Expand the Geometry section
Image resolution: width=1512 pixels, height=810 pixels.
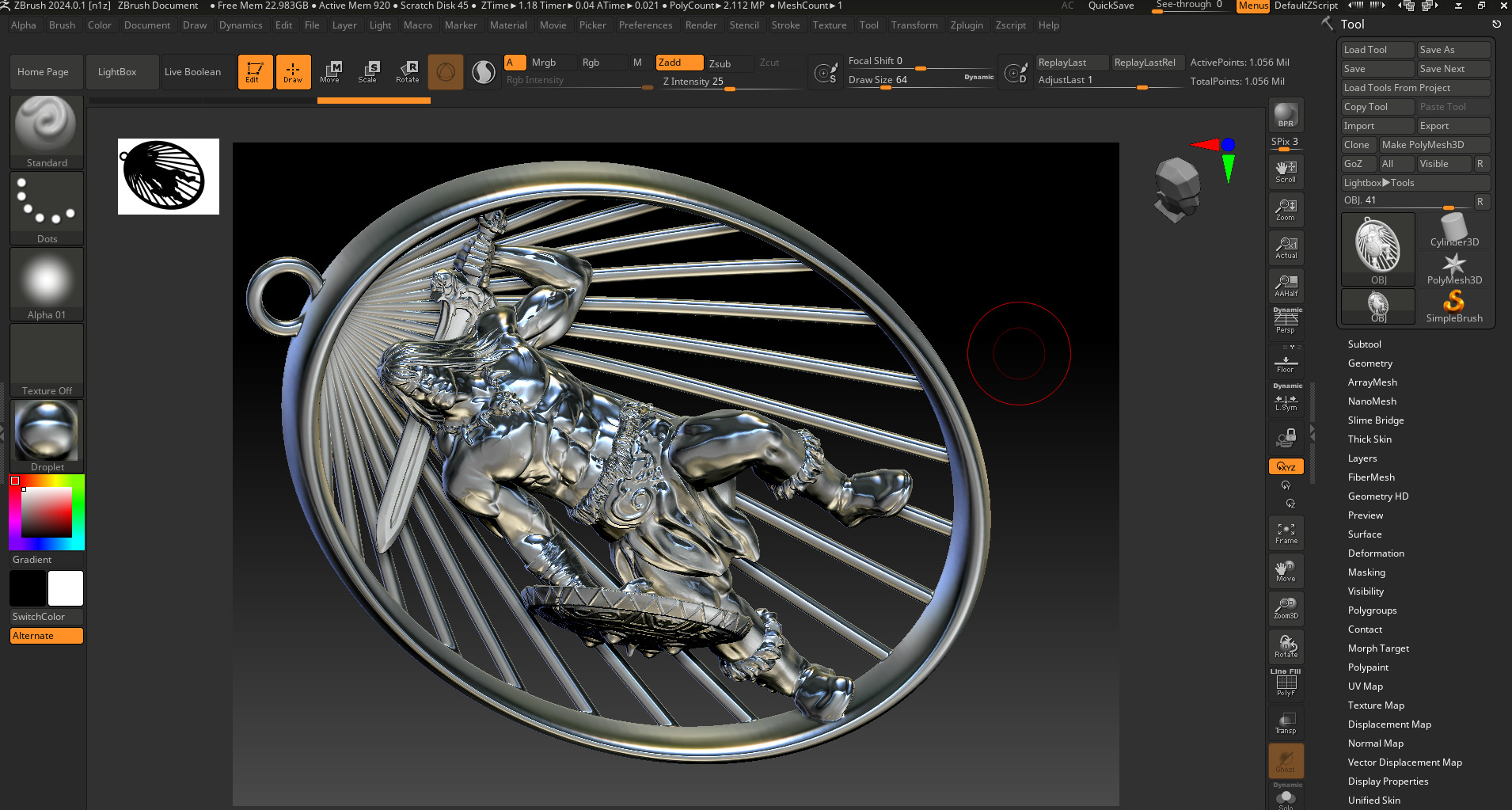click(1370, 363)
